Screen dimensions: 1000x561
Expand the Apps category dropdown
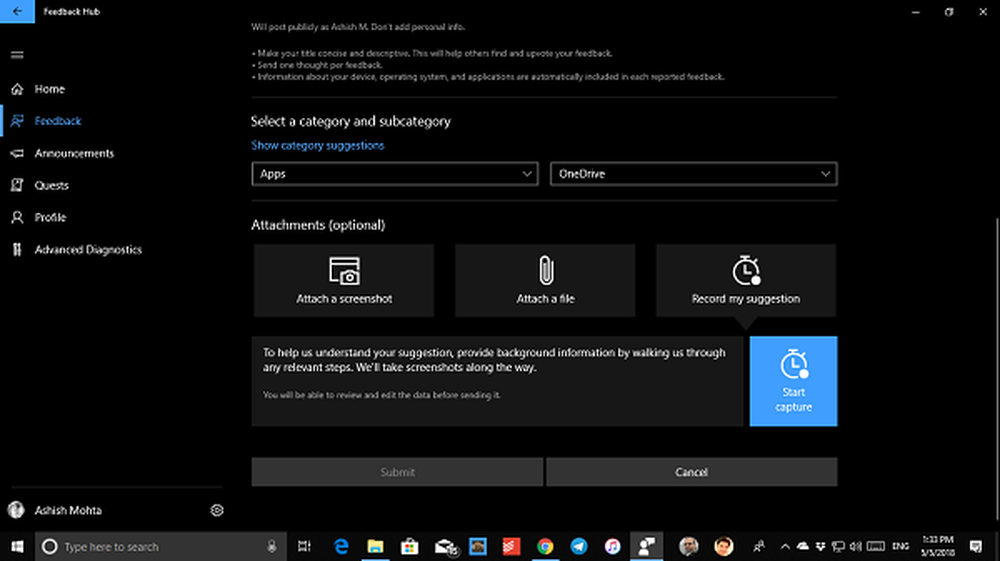tap(394, 174)
